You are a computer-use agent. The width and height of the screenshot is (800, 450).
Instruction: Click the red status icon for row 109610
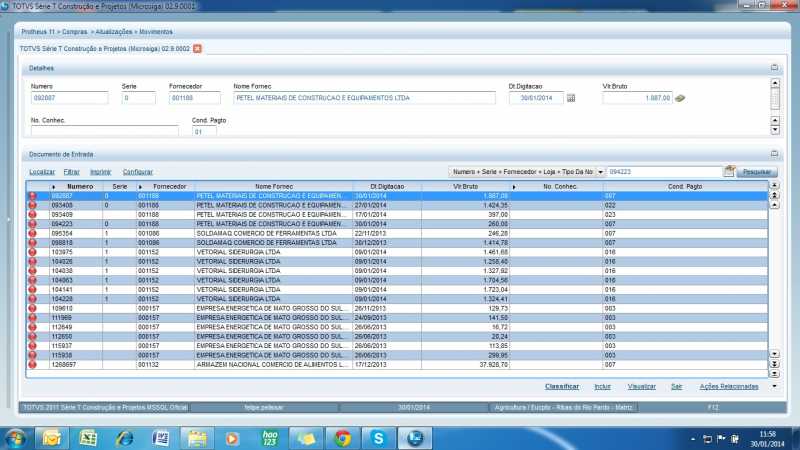pyautogui.click(x=33, y=308)
